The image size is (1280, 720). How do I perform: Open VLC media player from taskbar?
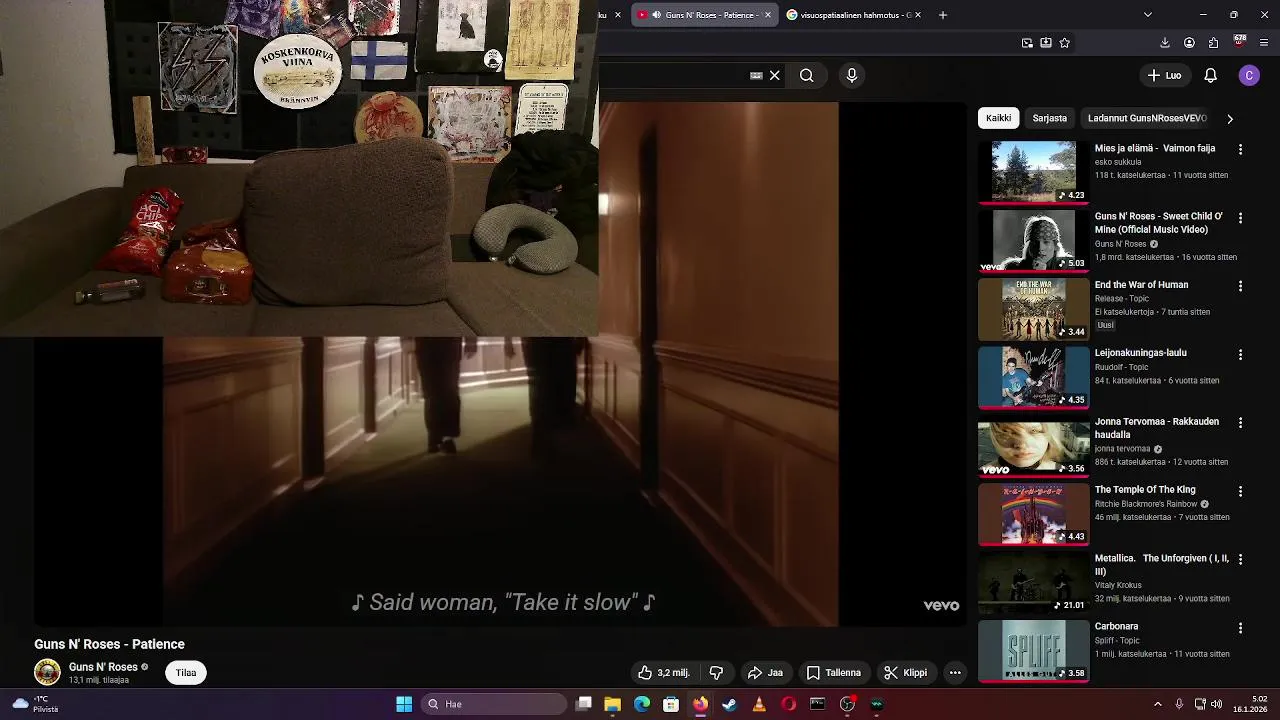coord(759,704)
